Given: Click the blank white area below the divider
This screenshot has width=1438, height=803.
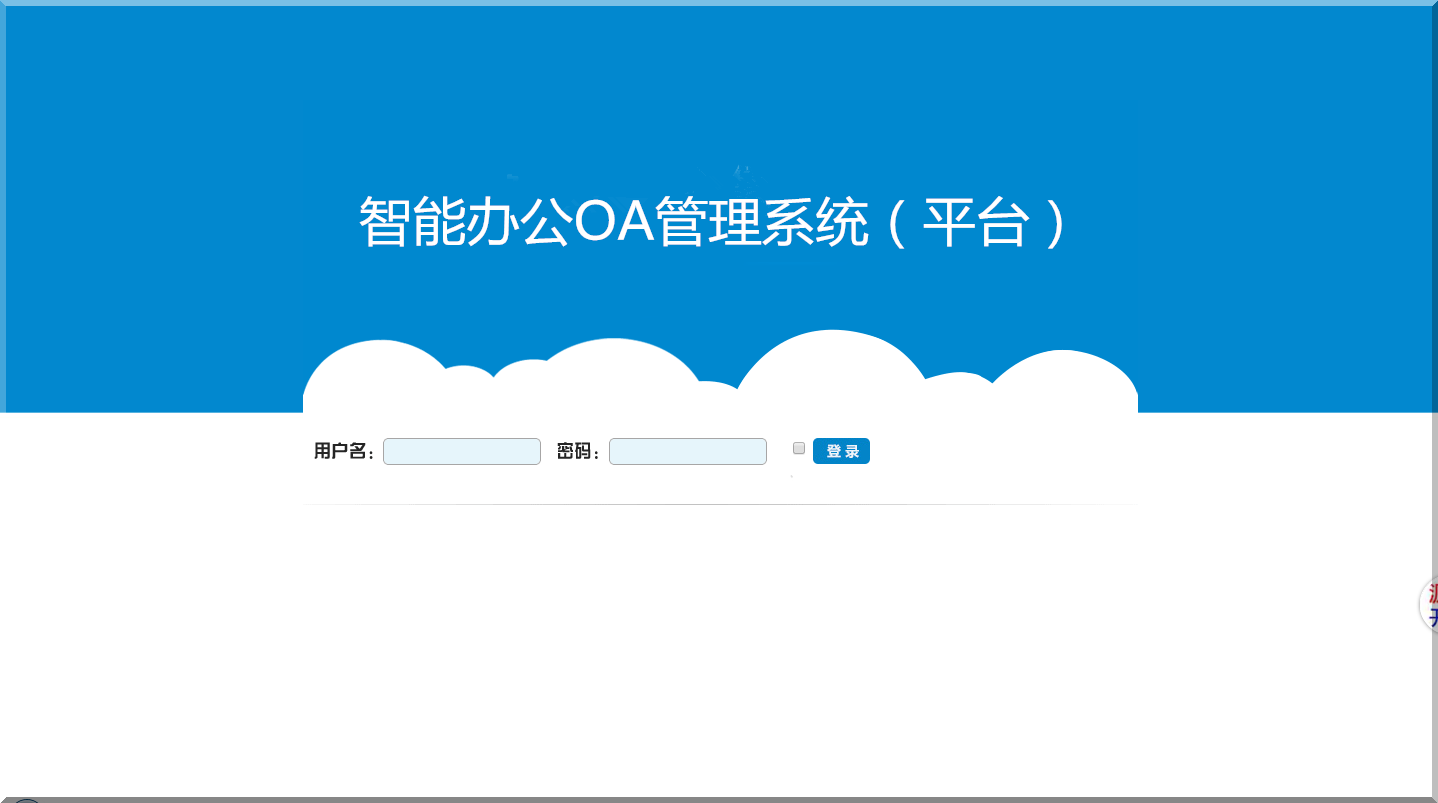Looking at the screenshot, I should pos(720,650).
